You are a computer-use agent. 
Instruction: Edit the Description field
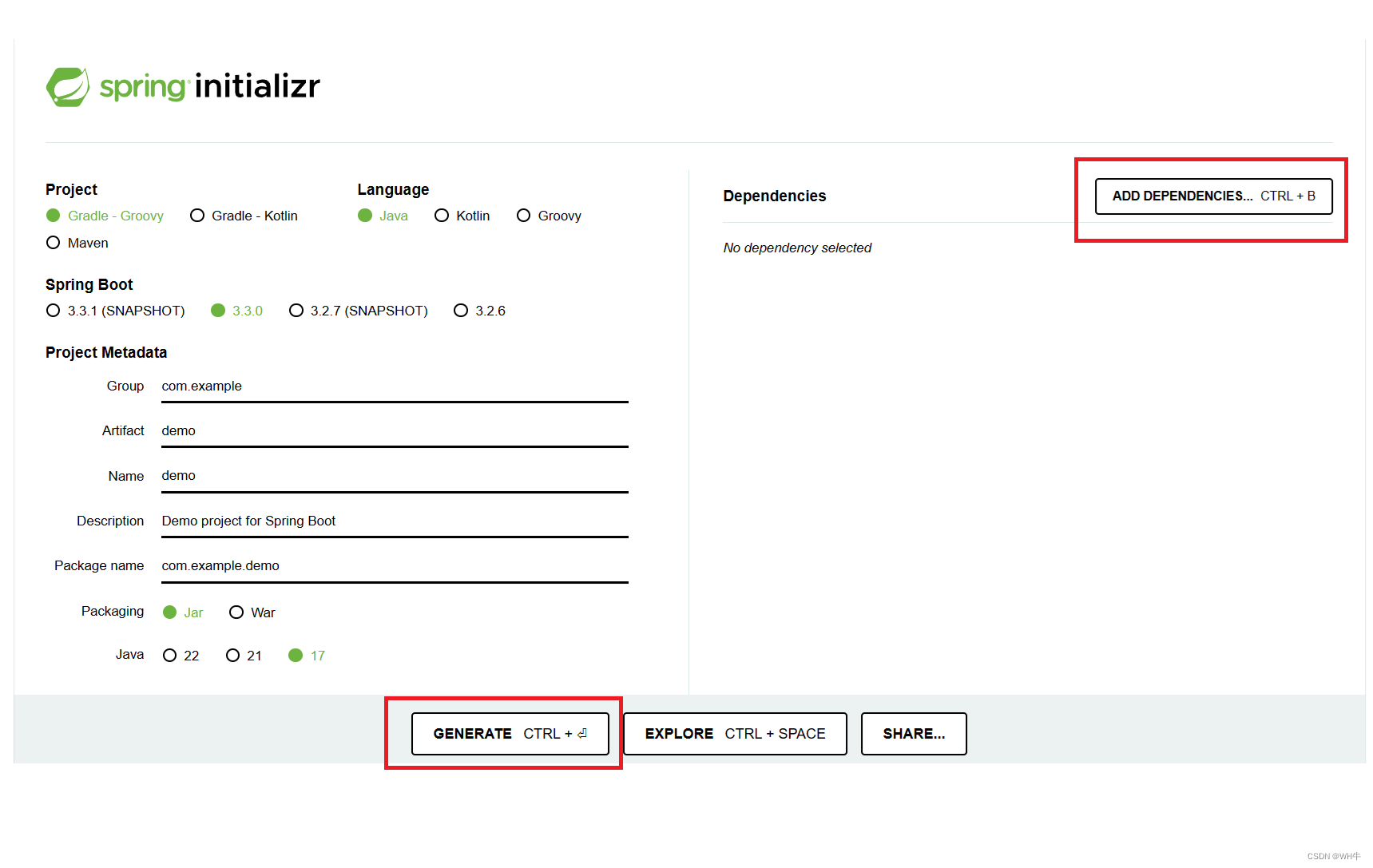click(x=395, y=521)
